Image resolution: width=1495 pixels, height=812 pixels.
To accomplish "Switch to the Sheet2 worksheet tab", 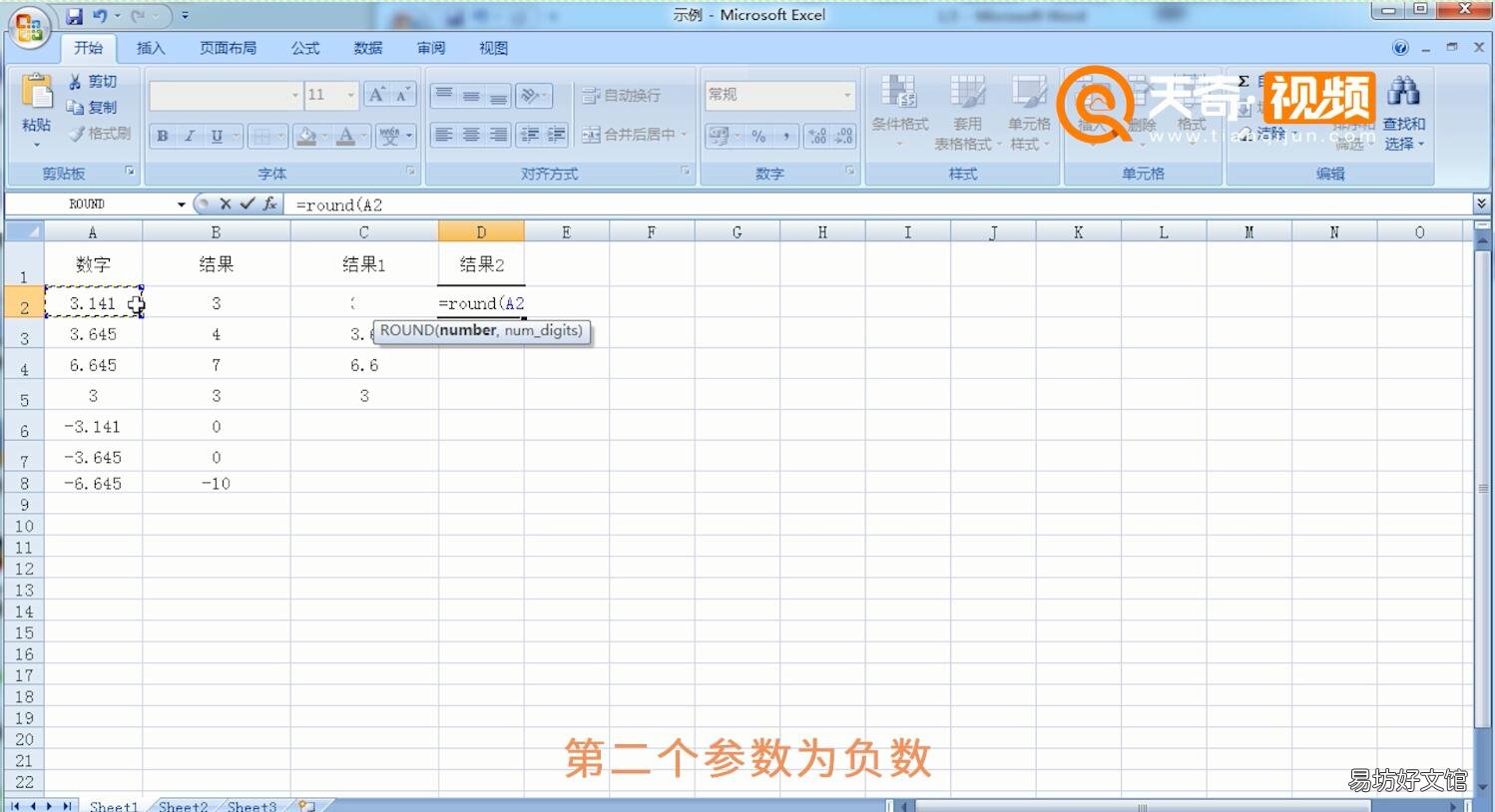I will [184, 805].
